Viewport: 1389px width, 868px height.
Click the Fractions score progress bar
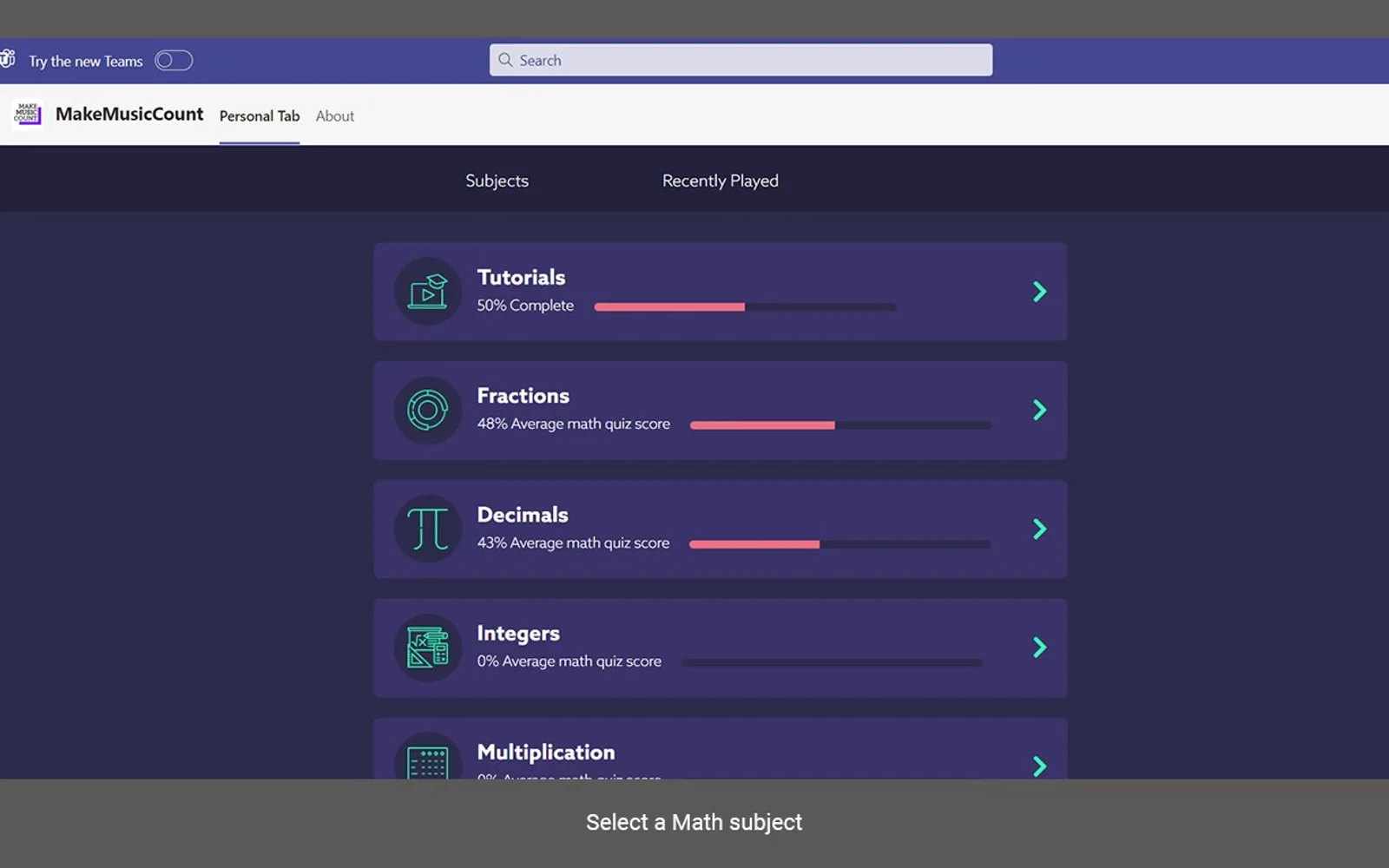click(x=840, y=425)
